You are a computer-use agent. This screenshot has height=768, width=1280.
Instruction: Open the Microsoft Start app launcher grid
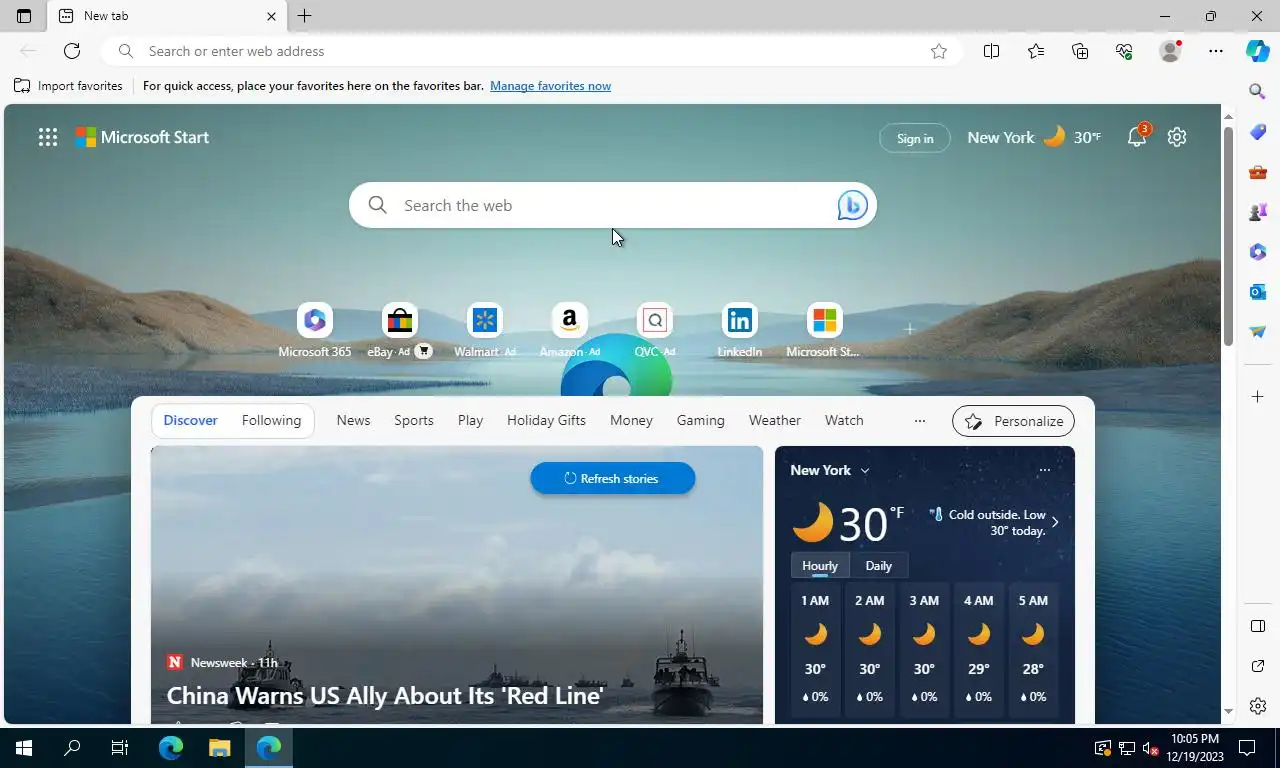click(x=48, y=138)
